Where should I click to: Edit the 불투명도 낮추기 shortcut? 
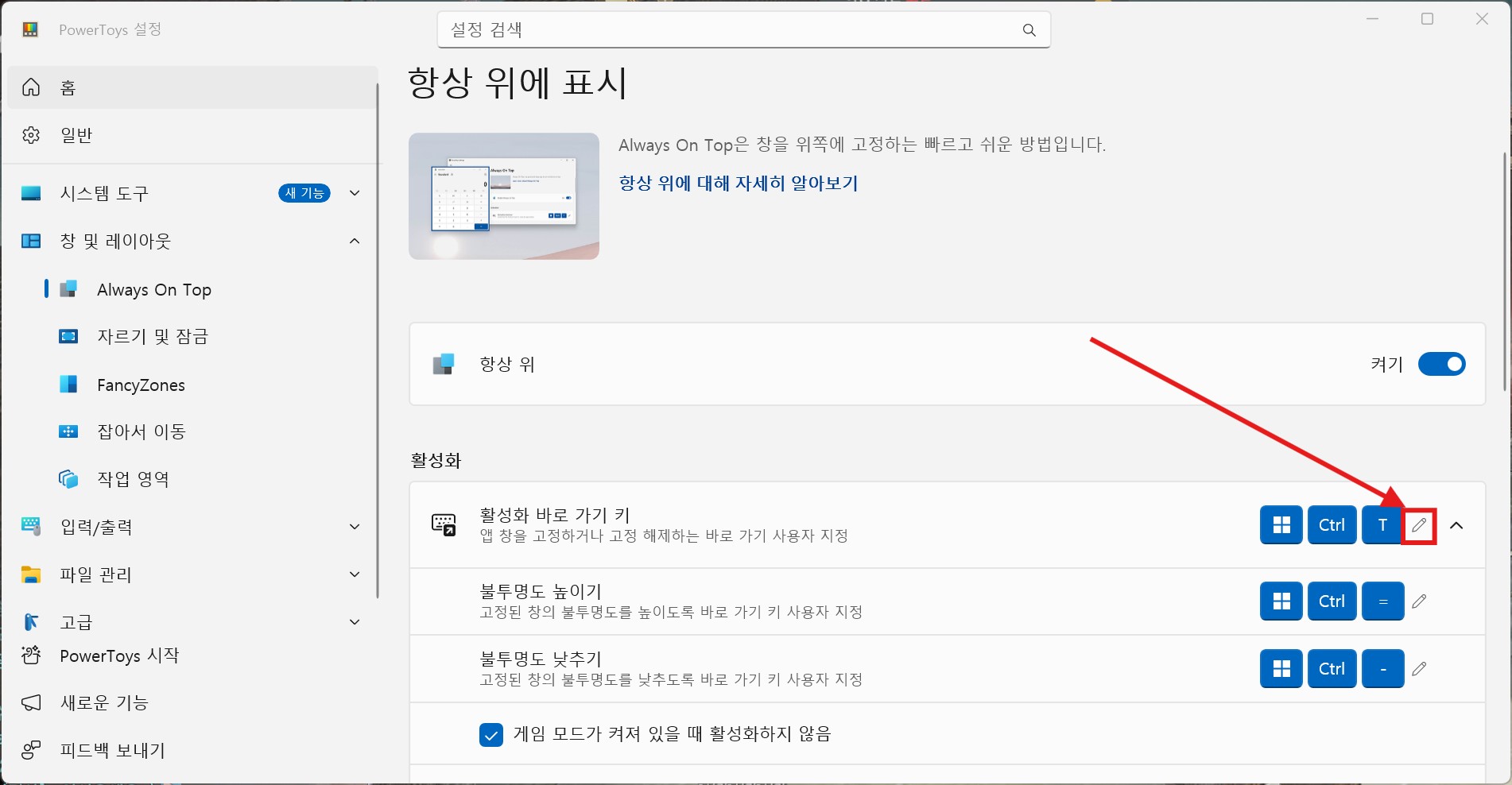pyautogui.click(x=1419, y=669)
